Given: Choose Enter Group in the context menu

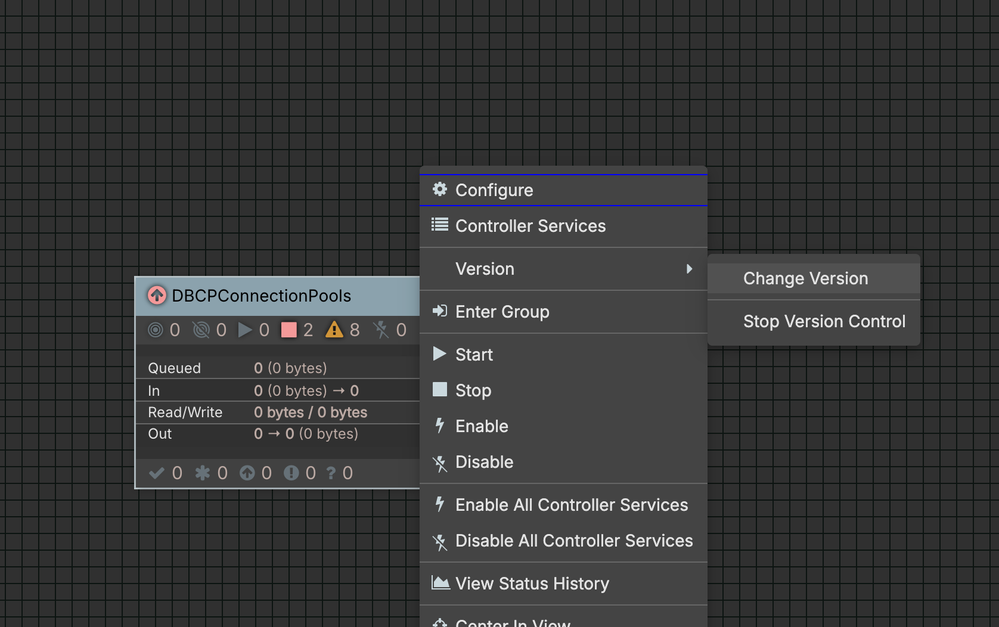Looking at the screenshot, I should click(563, 312).
